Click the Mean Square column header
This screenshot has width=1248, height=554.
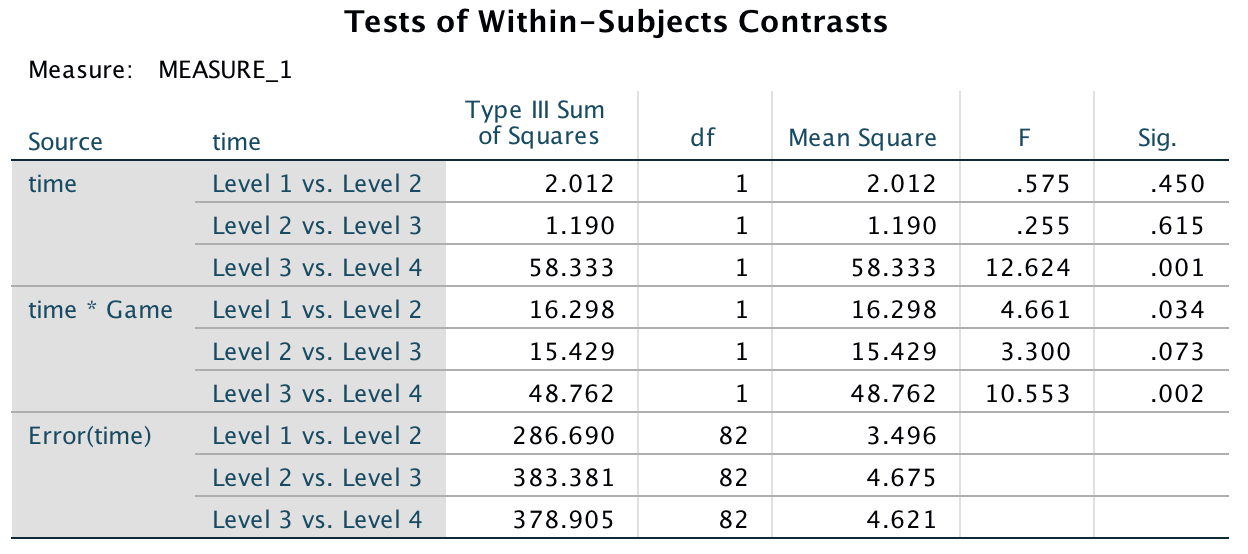coord(862,138)
